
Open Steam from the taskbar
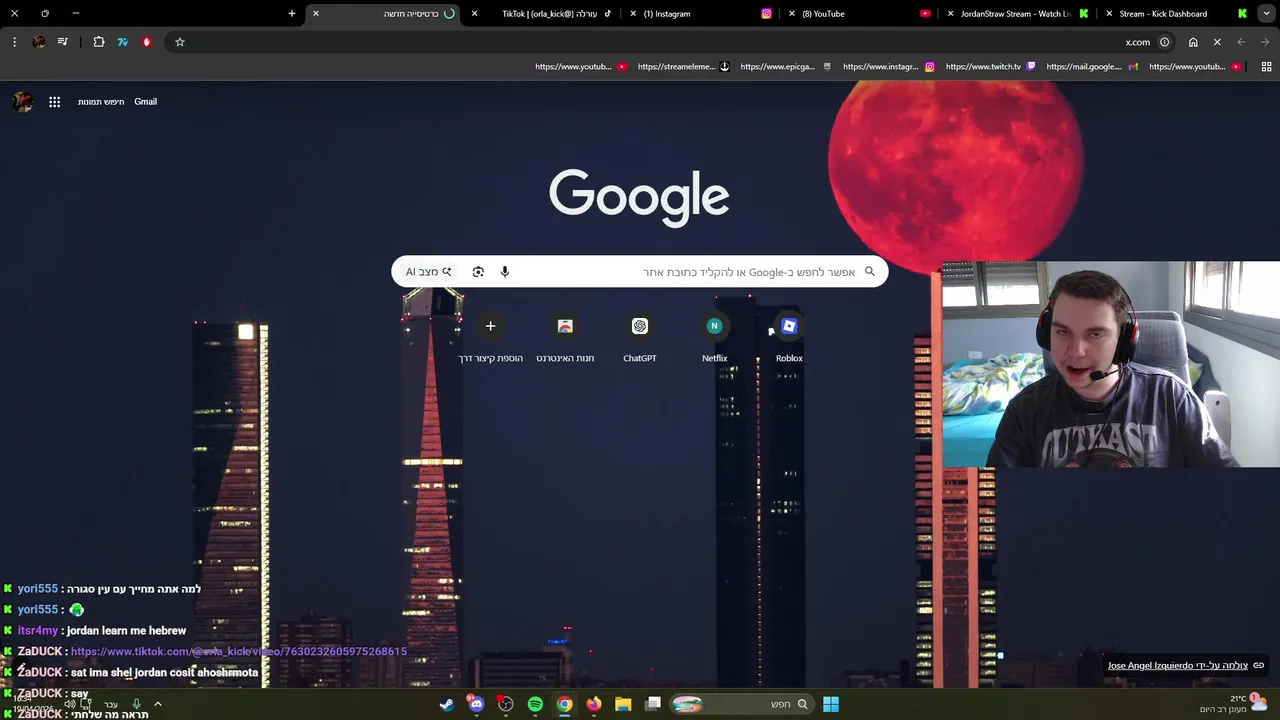coord(447,704)
